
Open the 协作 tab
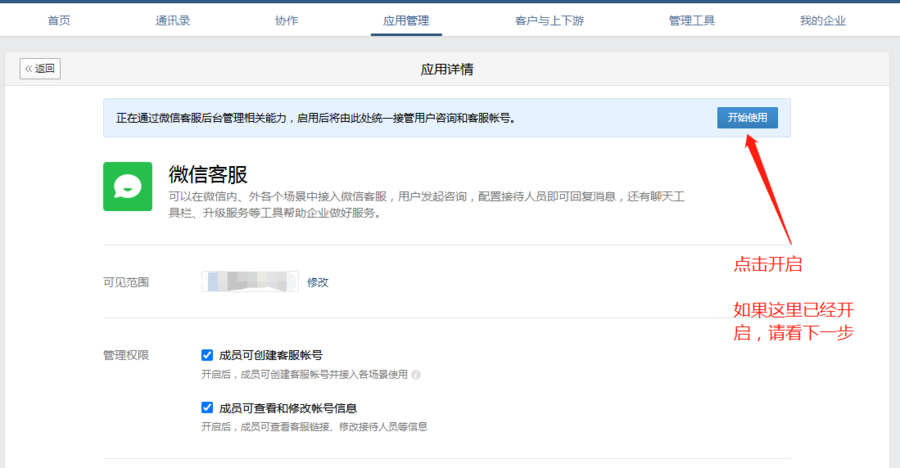(x=286, y=21)
